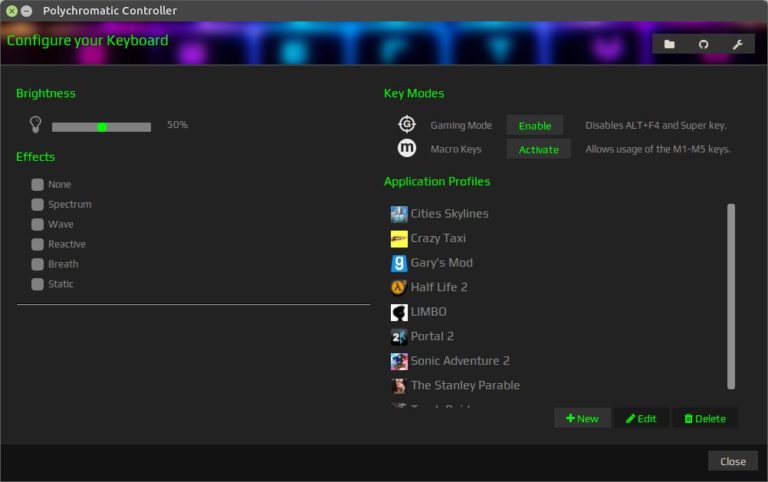Image resolution: width=768 pixels, height=482 pixels.
Task: Select the LIMBO profile name
Action: point(429,312)
